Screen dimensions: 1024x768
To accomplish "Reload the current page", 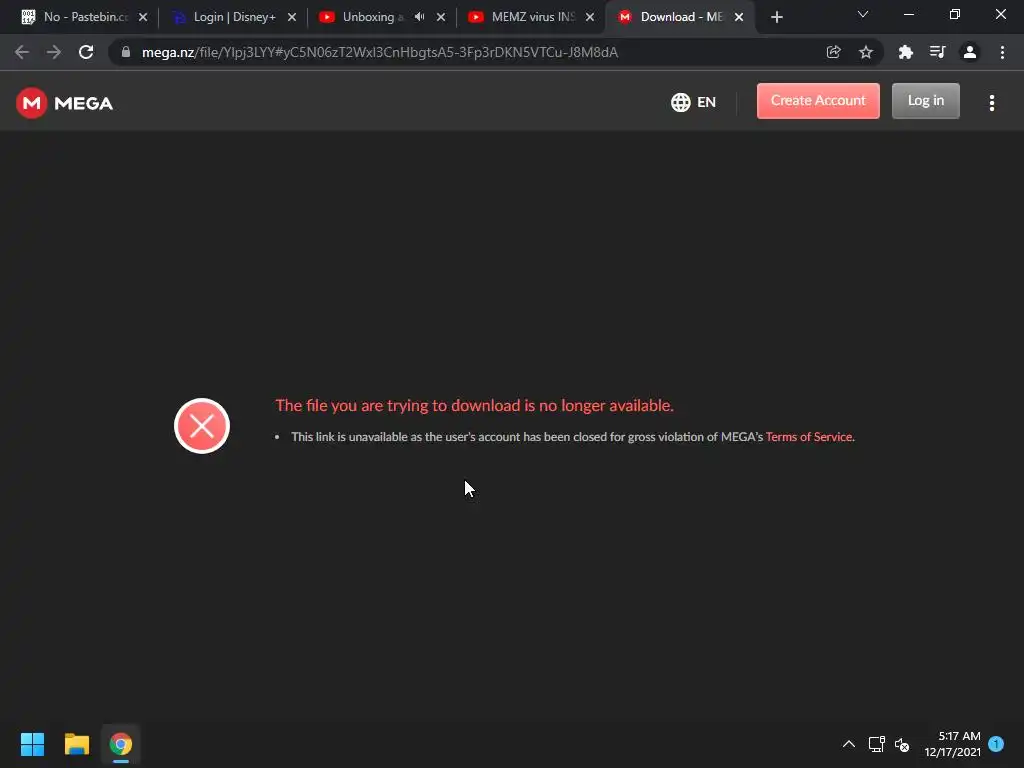I will point(86,52).
